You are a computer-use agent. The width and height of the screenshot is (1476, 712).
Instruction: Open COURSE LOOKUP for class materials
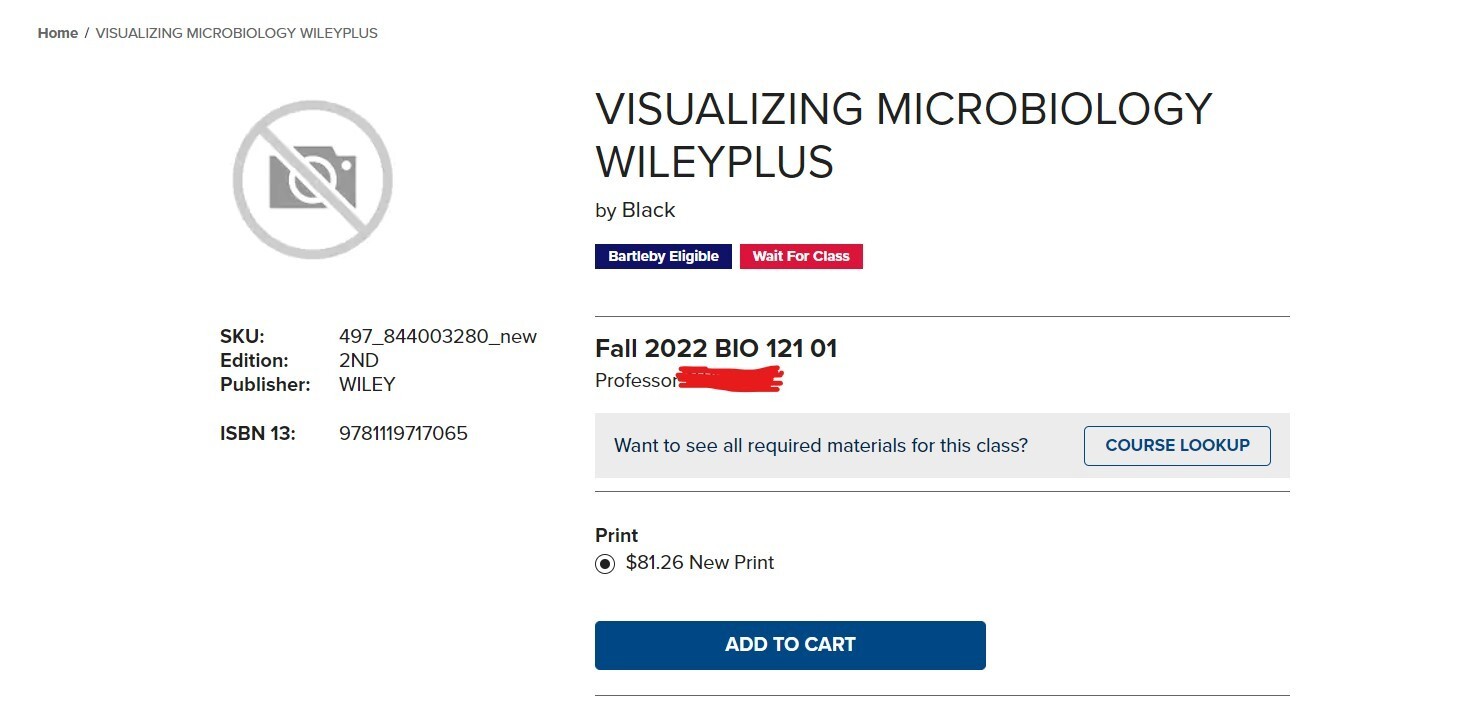click(1177, 445)
